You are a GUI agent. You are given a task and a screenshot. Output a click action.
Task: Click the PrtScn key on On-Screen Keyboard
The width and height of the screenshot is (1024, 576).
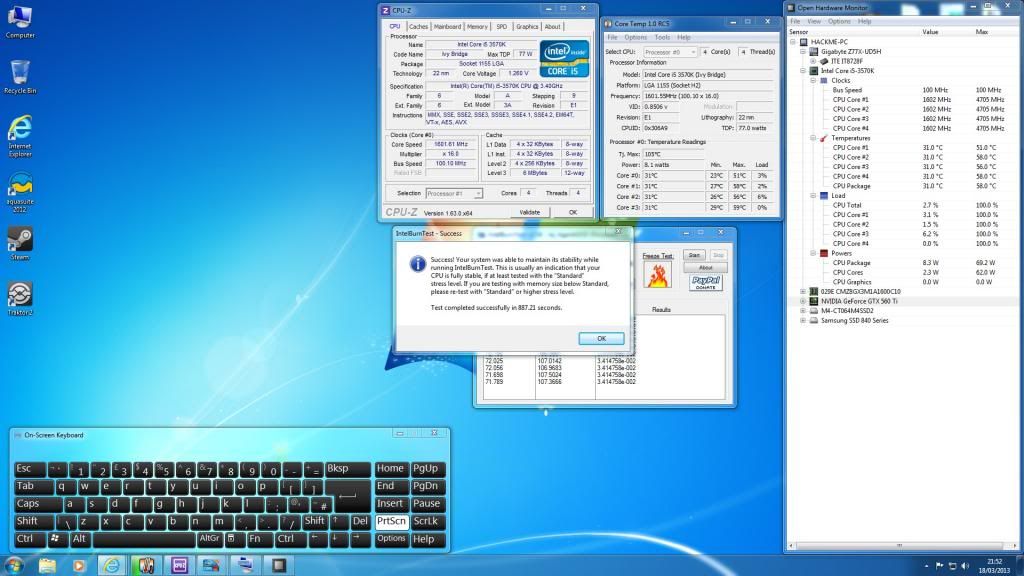click(x=391, y=521)
